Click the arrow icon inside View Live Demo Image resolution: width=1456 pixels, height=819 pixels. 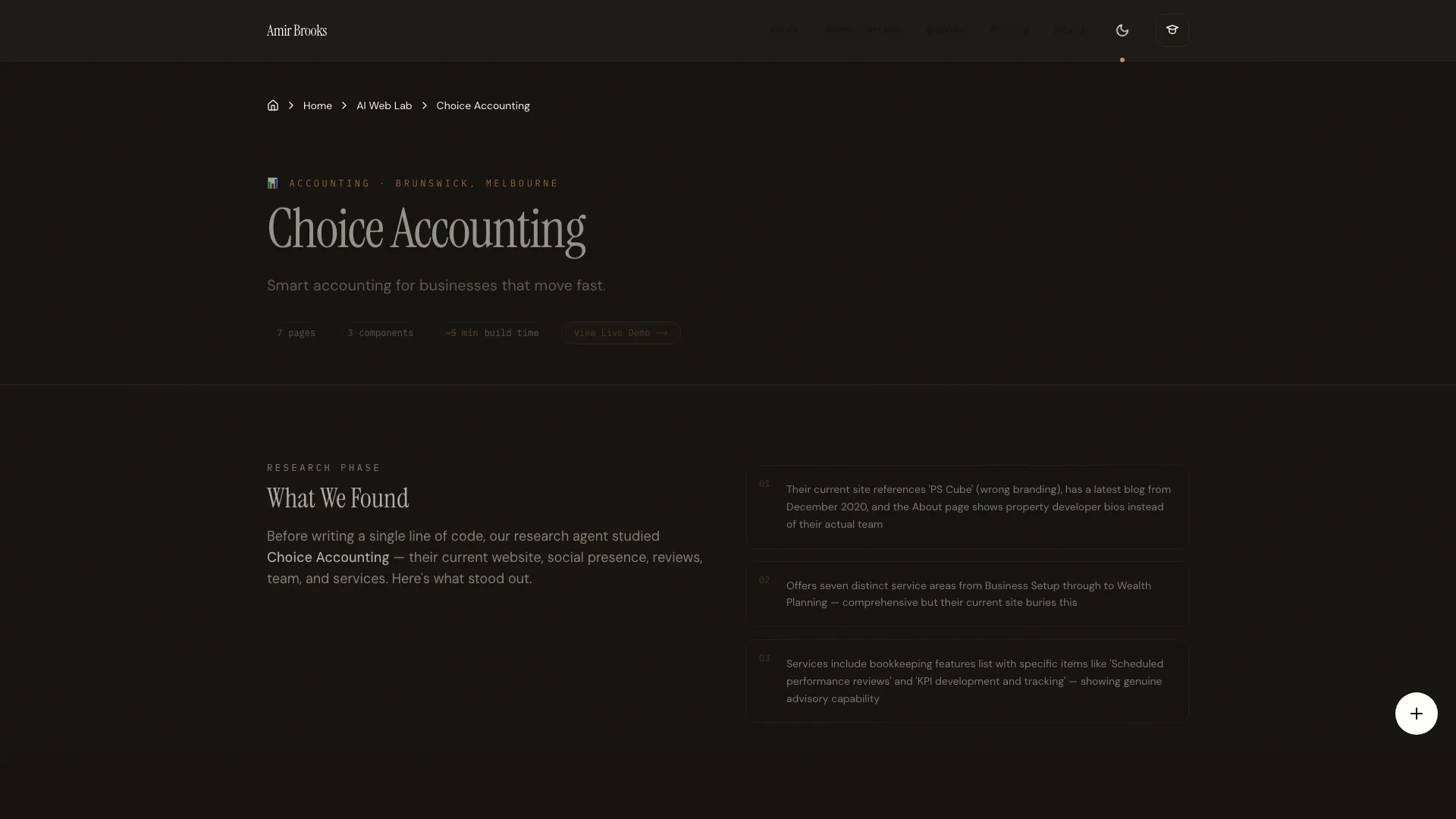click(661, 332)
